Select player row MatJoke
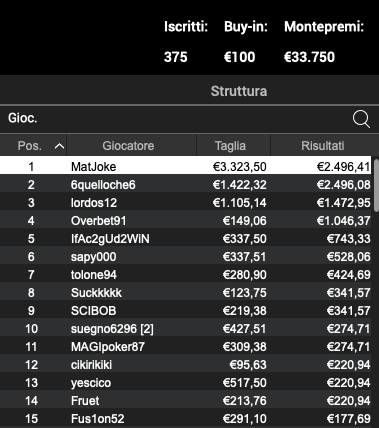The width and height of the screenshot is (379, 428). pyautogui.click(x=185, y=166)
